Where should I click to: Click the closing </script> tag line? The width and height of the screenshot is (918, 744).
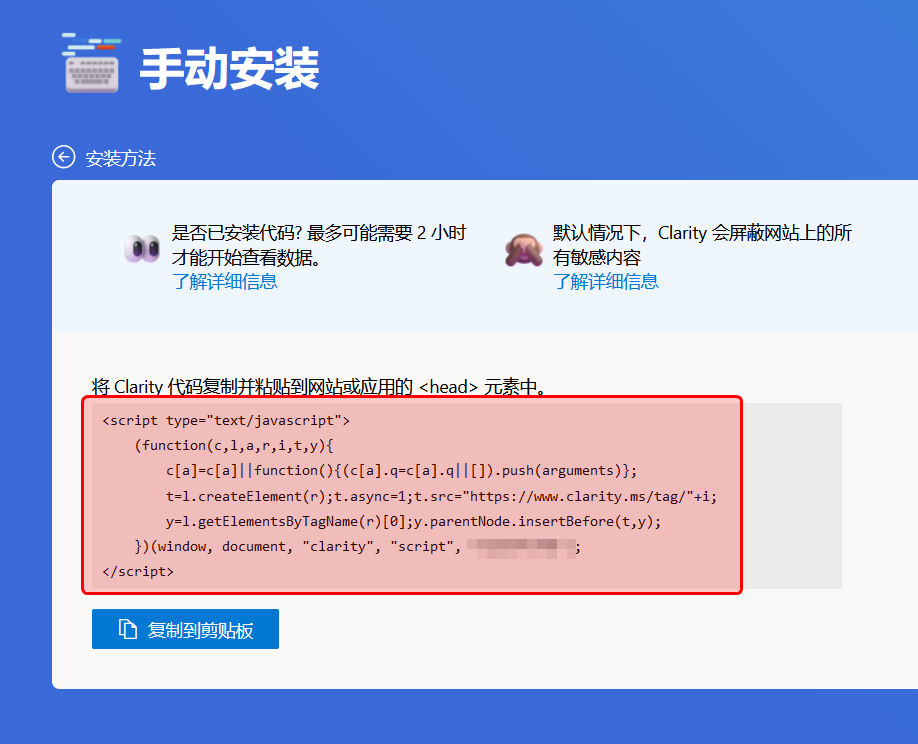click(138, 572)
